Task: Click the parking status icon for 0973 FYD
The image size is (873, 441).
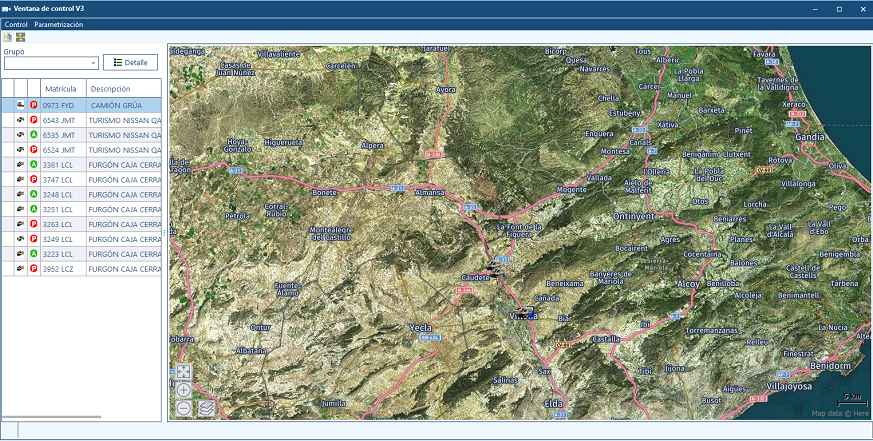Action: pos(33,105)
